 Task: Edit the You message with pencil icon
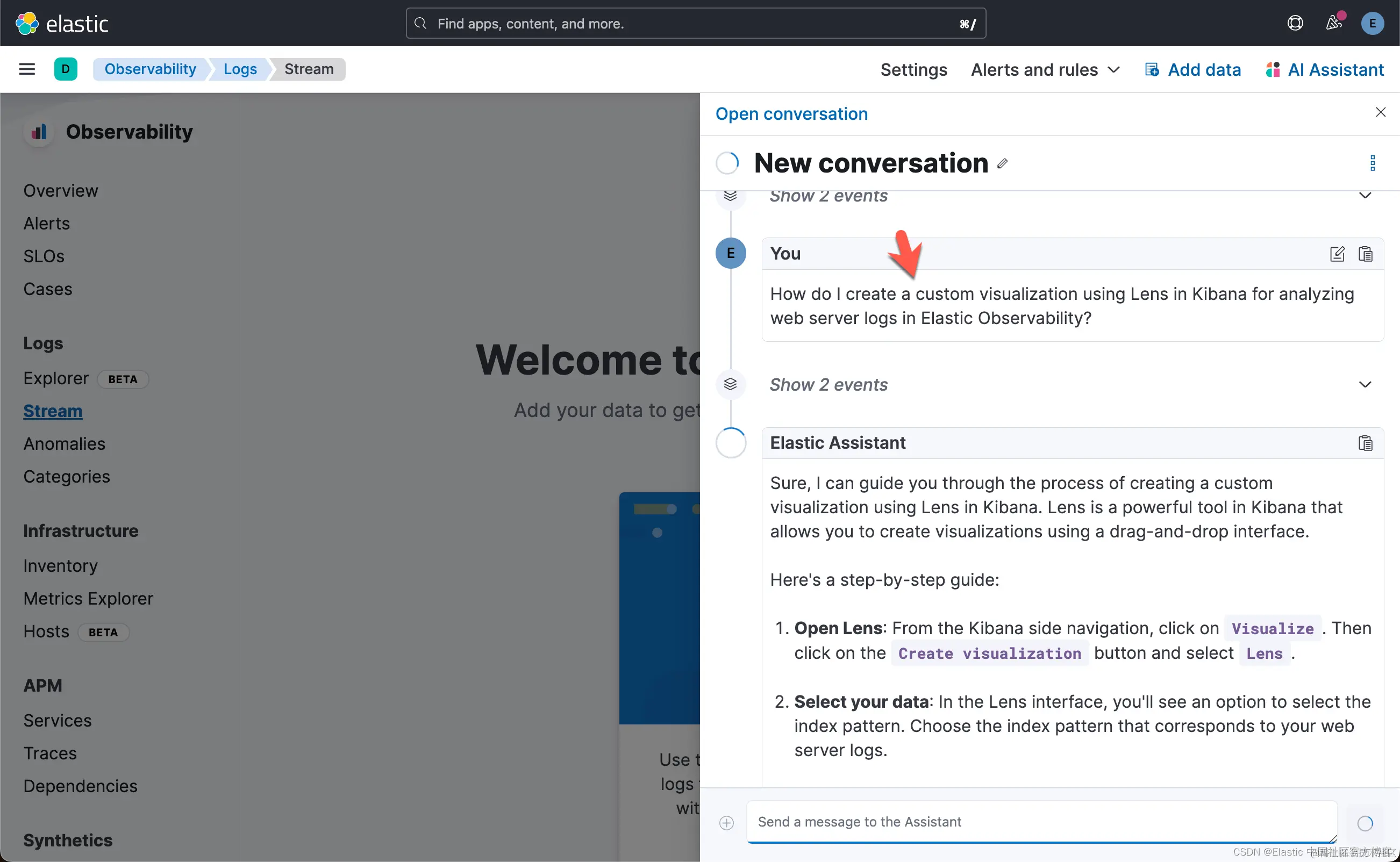tap(1337, 254)
